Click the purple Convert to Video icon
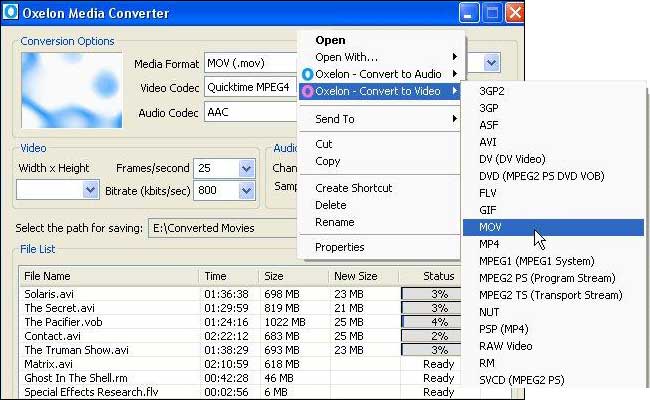 tap(307, 92)
